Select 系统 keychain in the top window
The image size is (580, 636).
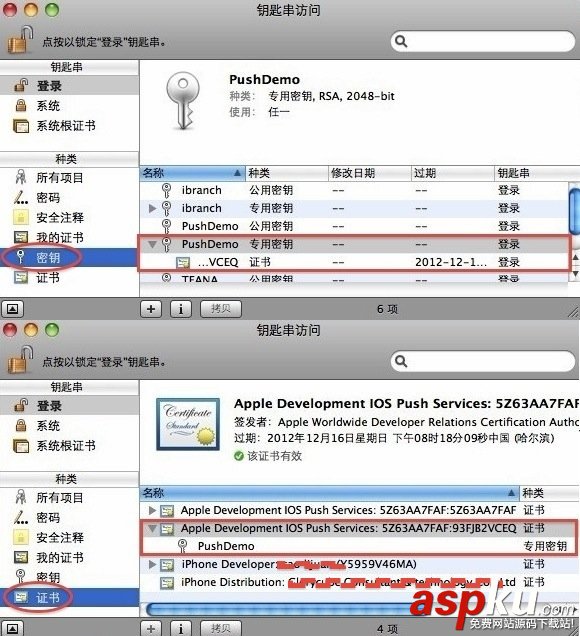69,105
